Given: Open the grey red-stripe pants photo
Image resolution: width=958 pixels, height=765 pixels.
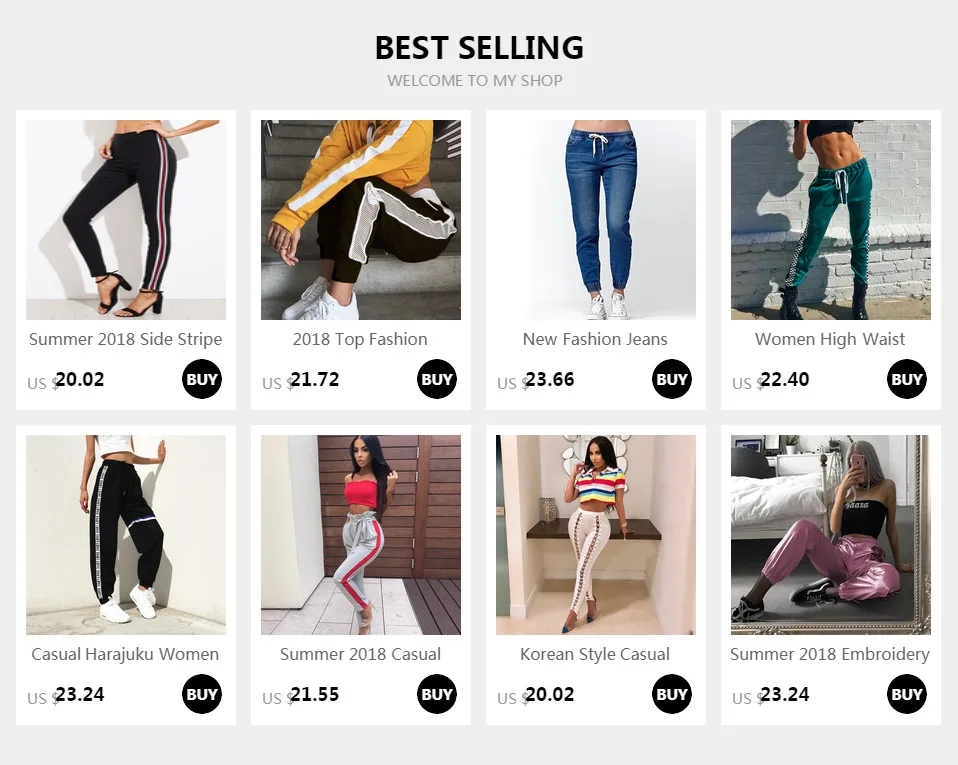Looking at the screenshot, I should coord(361,535).
